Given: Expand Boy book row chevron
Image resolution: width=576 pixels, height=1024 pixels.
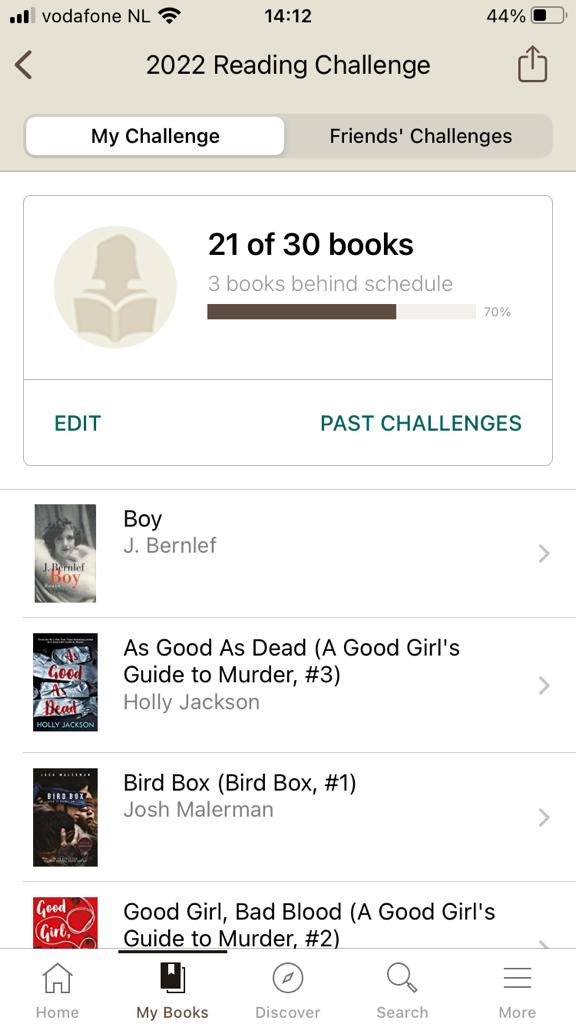Looking at the screenshot, I should tap(544, 554).
